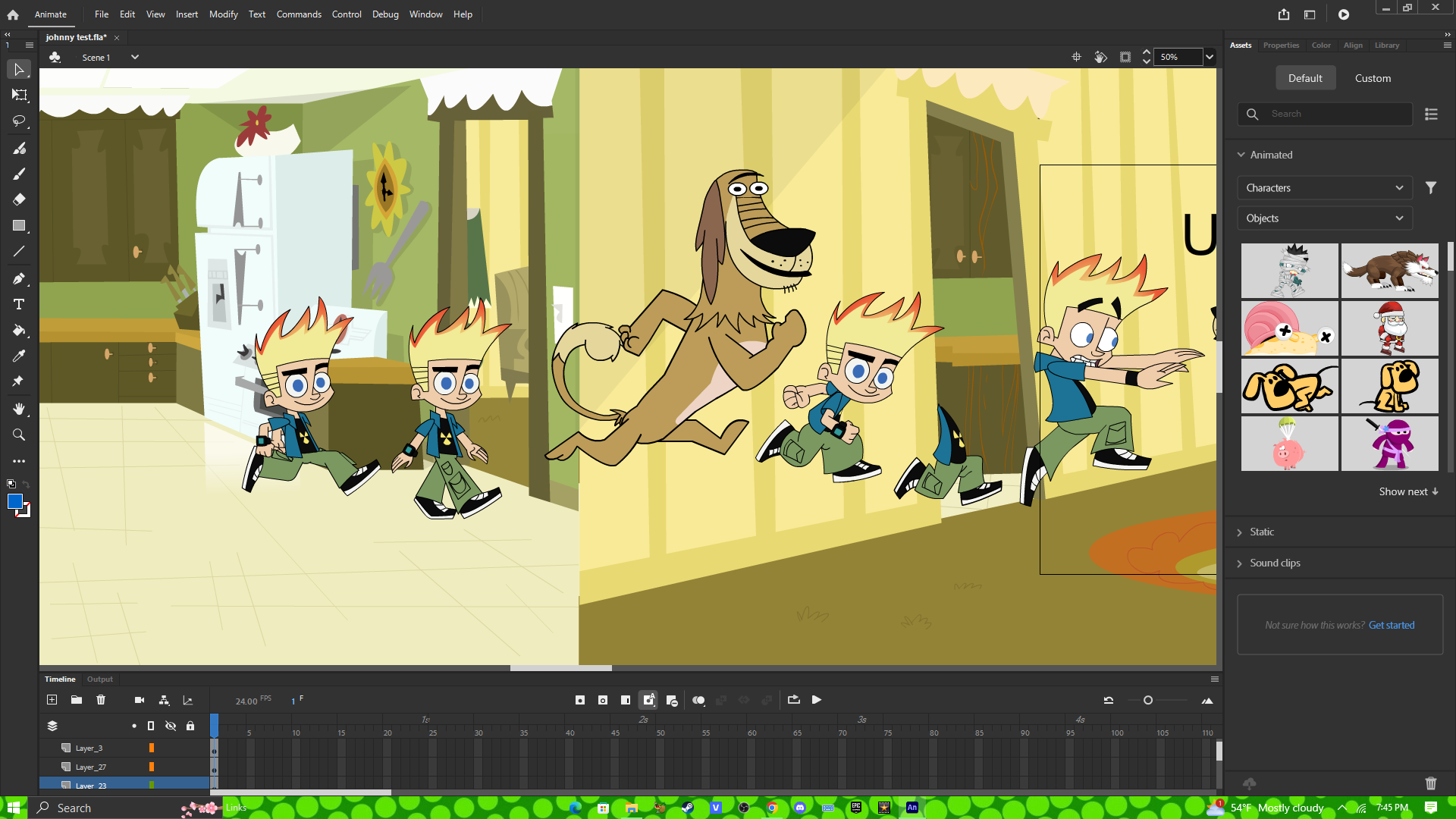Select the Eyedropper tool
The height and width of the screenshot is (819, 1456).
[x=19, y=356]
